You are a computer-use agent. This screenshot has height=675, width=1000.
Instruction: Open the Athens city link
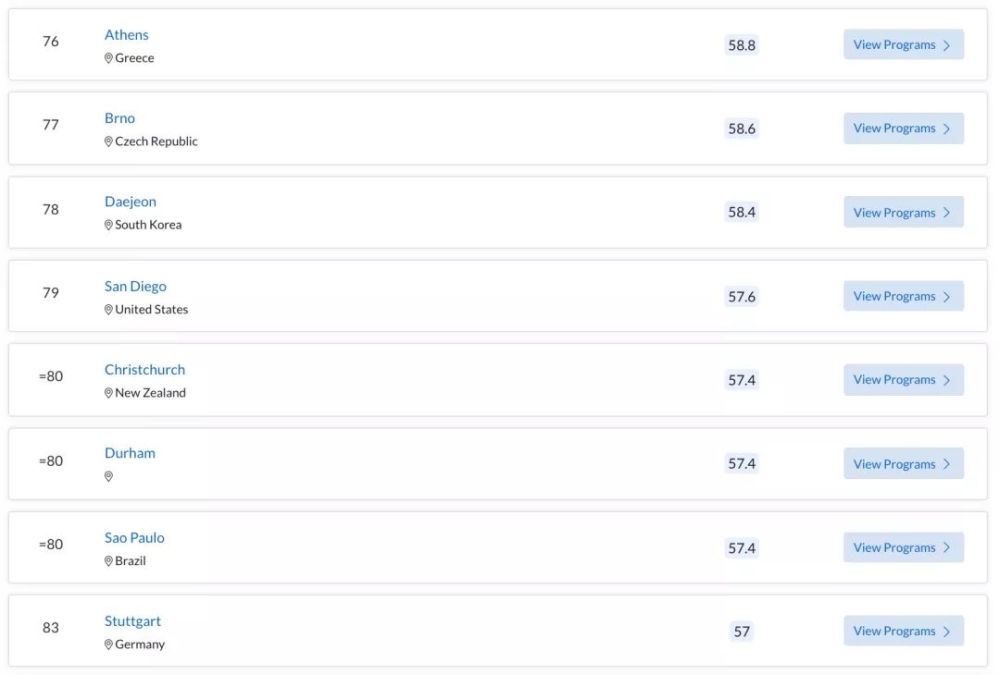(126, 35)
